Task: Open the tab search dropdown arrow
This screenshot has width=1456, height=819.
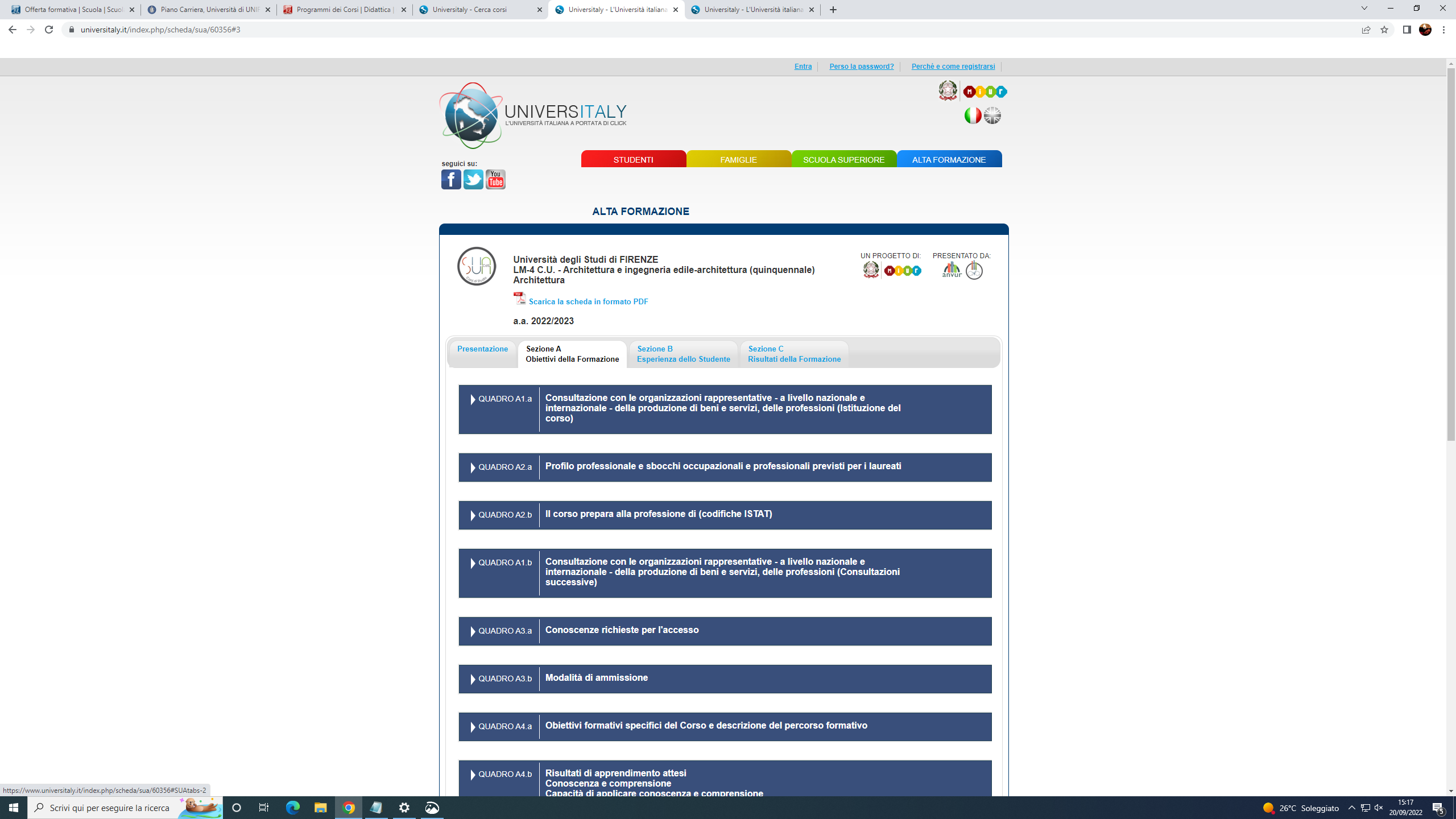Action: (1364, 9)
